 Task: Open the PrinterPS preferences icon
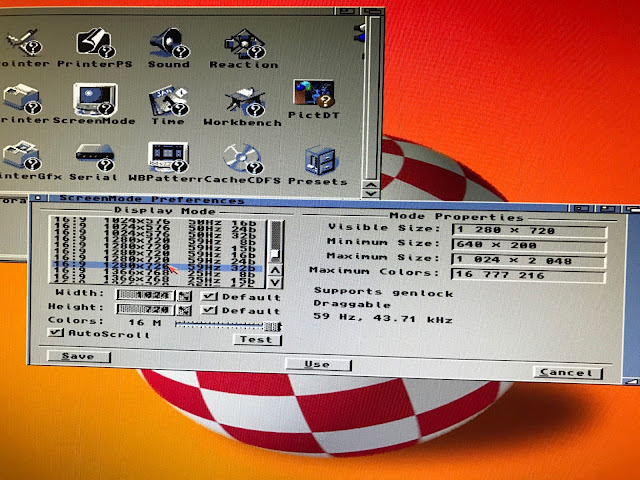click(x=96, y=42)
